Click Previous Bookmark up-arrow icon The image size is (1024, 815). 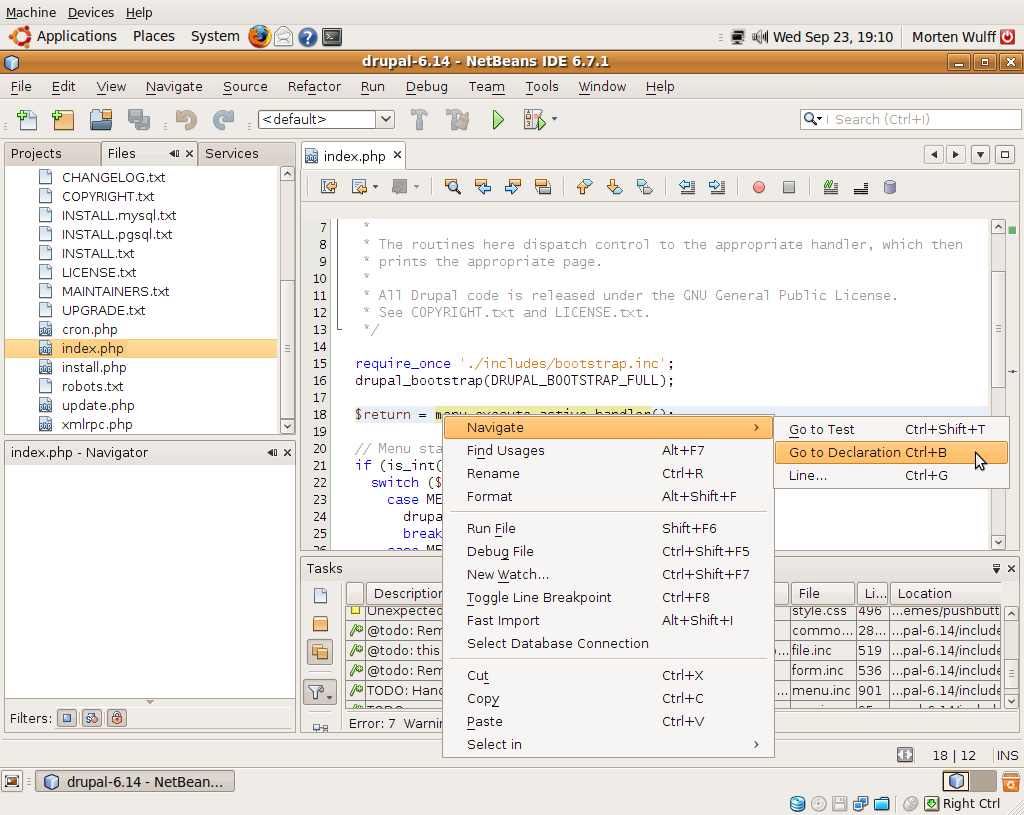tap(584, 187)
